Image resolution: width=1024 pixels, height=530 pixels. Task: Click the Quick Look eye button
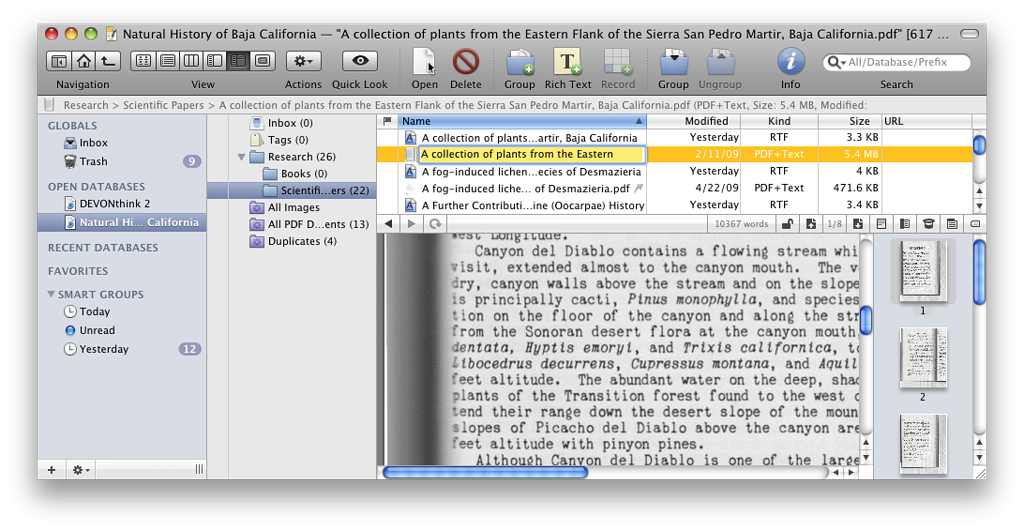(360, 61)
